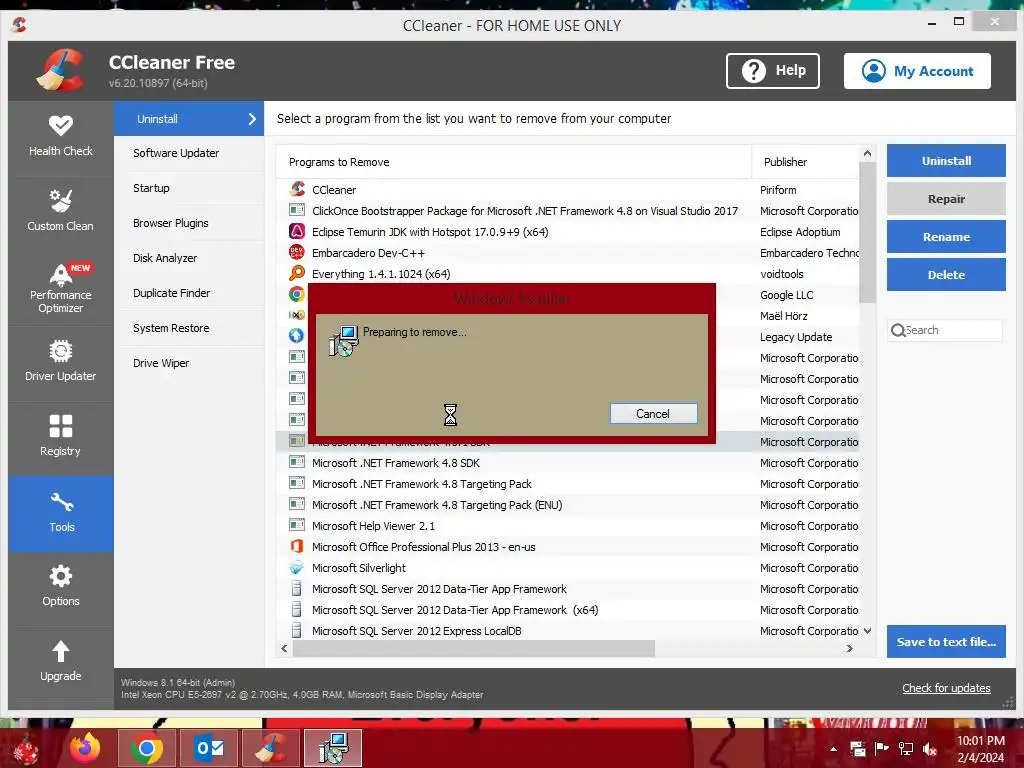Click Save to text file button
The height and width of the screenshot is (768, 1024).
pos(946,641)
